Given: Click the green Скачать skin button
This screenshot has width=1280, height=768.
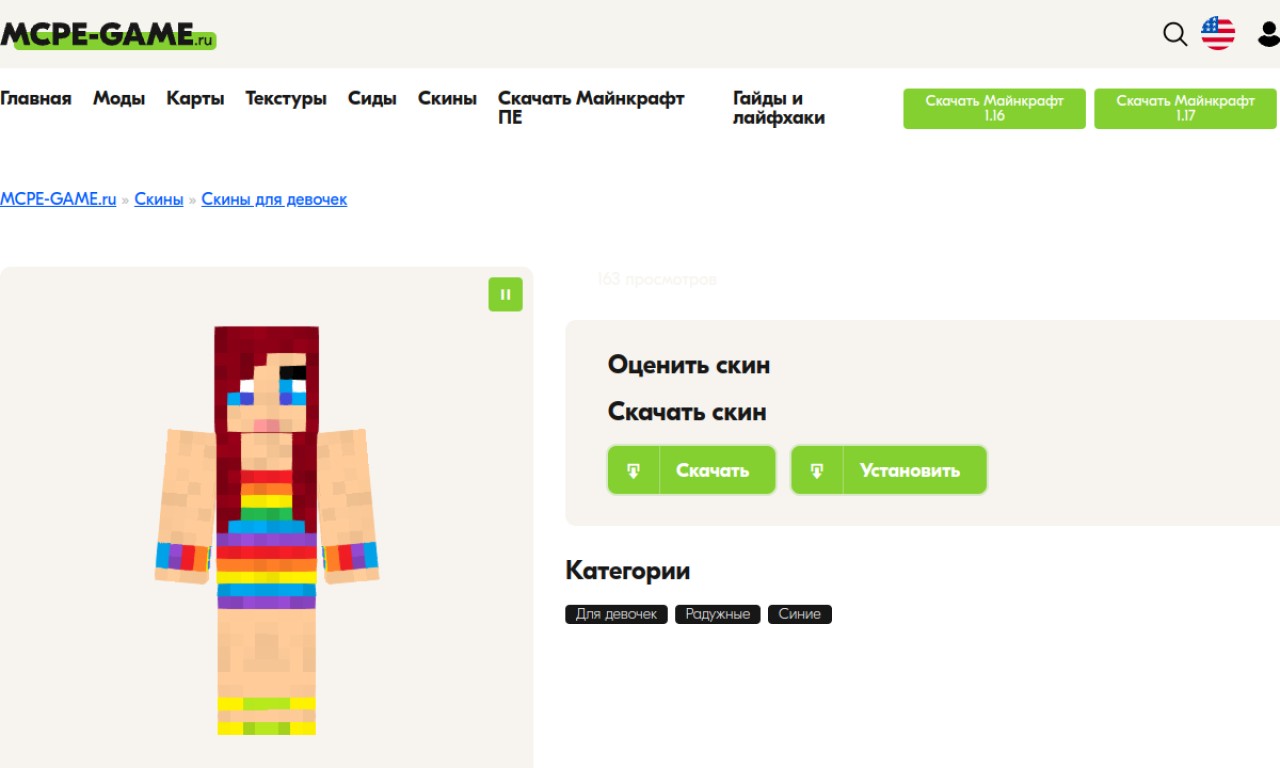Looking at the screenshot, I should (x=692, y=470).
